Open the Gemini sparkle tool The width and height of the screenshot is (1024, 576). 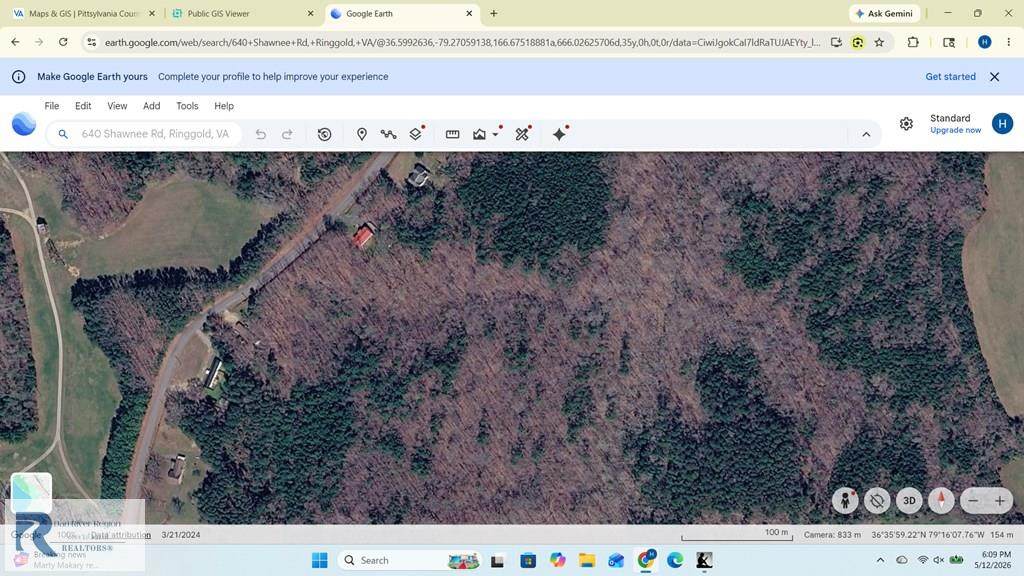coord(560,135)
